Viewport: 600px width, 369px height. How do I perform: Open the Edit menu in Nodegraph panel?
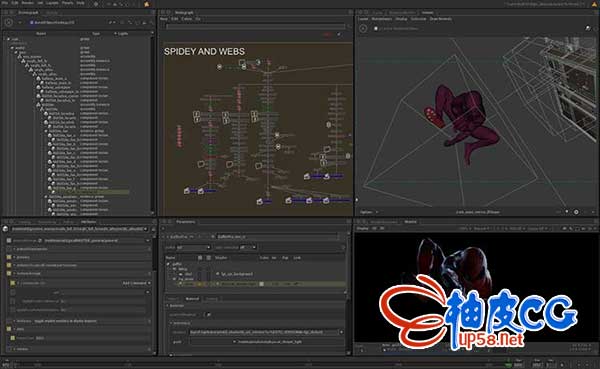[174, 19]
